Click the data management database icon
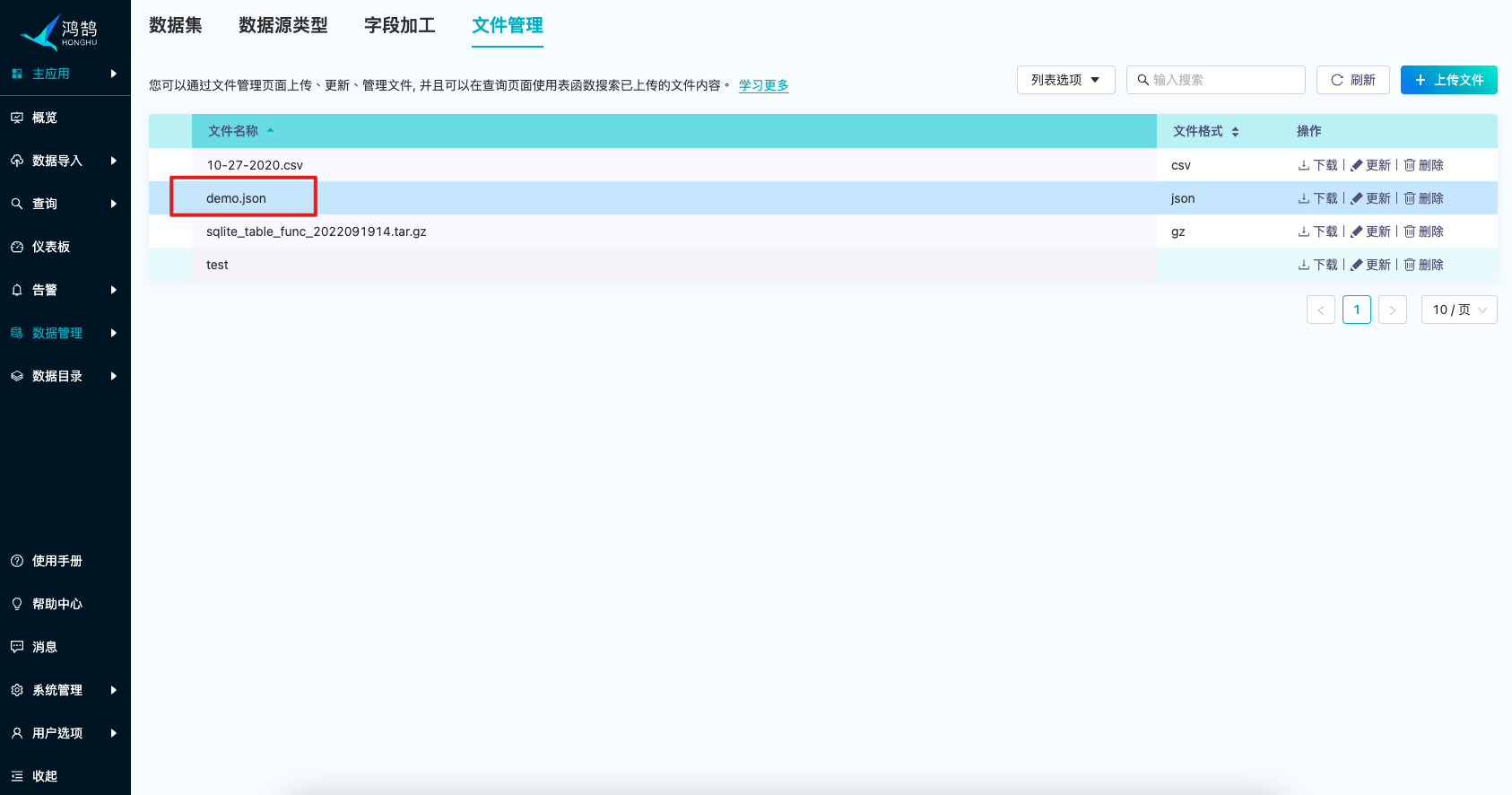The height and width of the screenshot is (795, 1512). pos(17,333)
